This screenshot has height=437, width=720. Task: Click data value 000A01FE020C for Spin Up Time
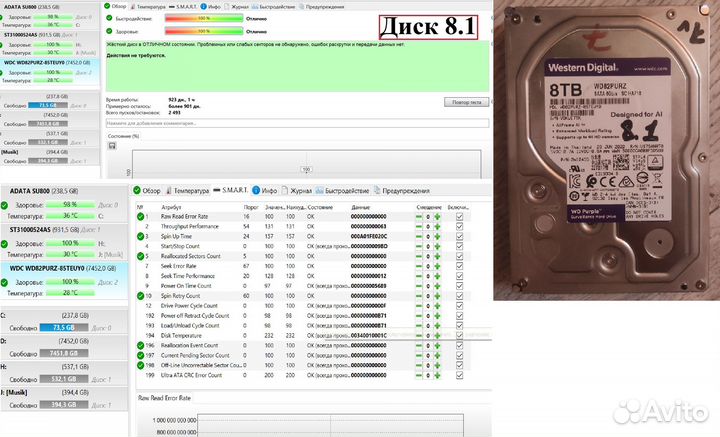pos(369,237)
